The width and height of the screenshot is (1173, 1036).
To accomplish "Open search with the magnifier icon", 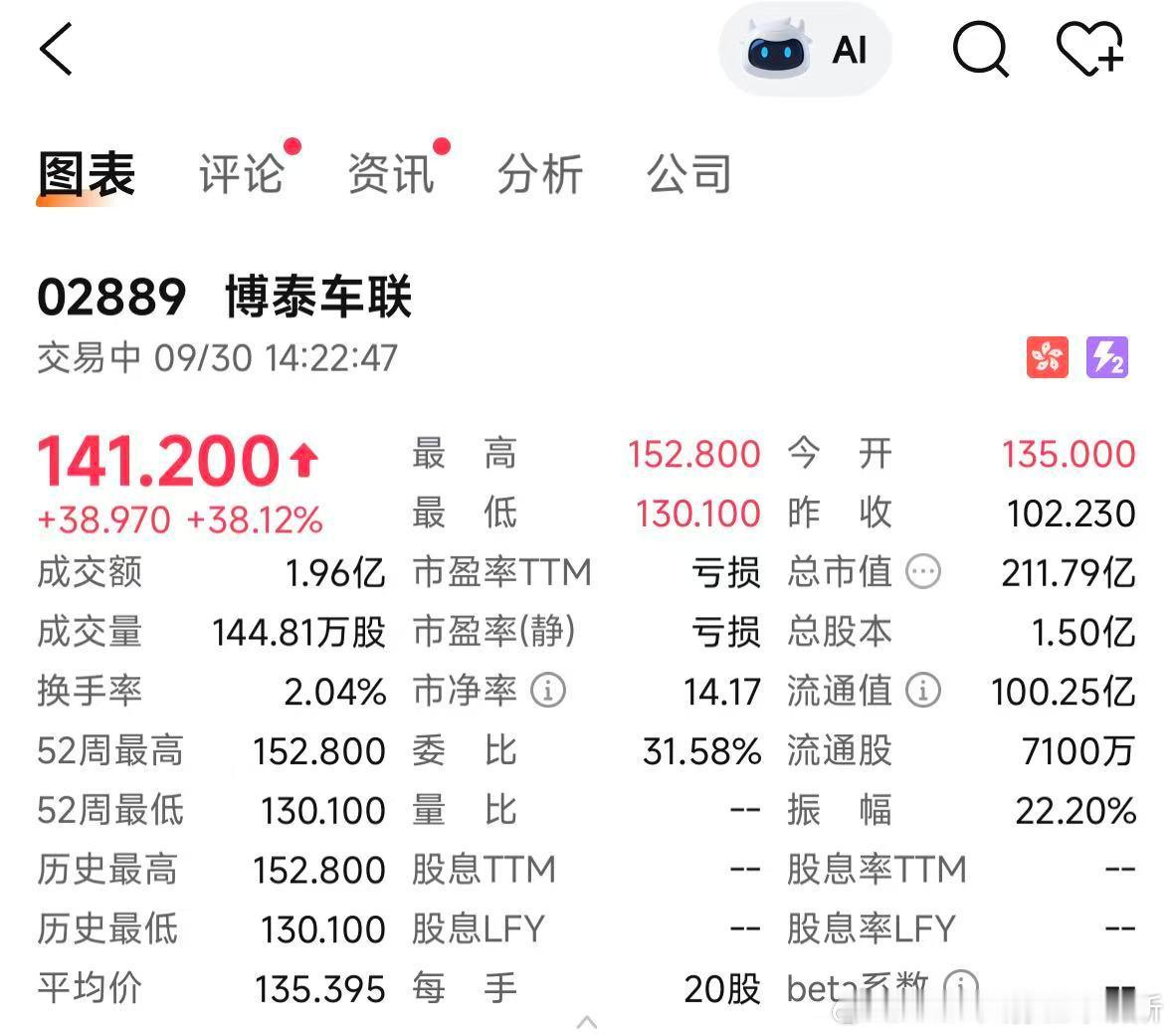I will click(980, 50).
